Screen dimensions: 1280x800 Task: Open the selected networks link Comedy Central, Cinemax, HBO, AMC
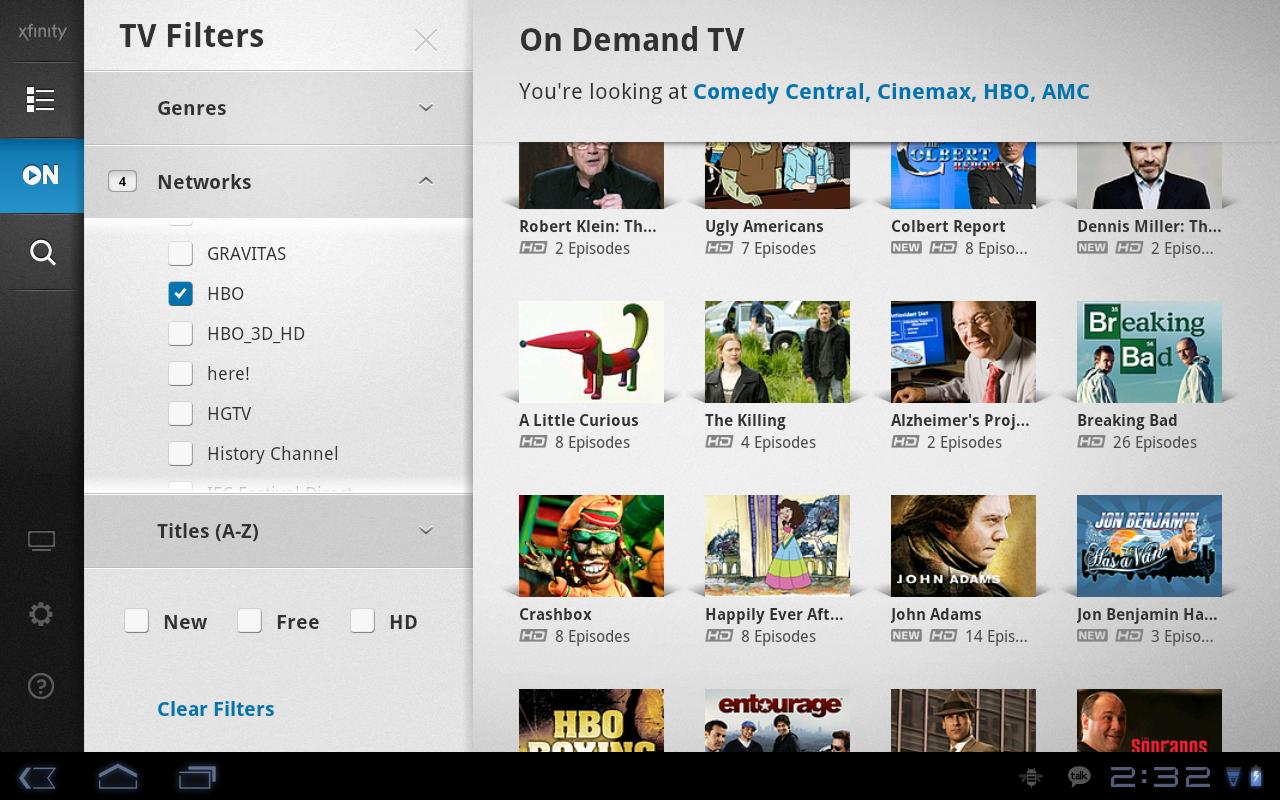(891, 92)
